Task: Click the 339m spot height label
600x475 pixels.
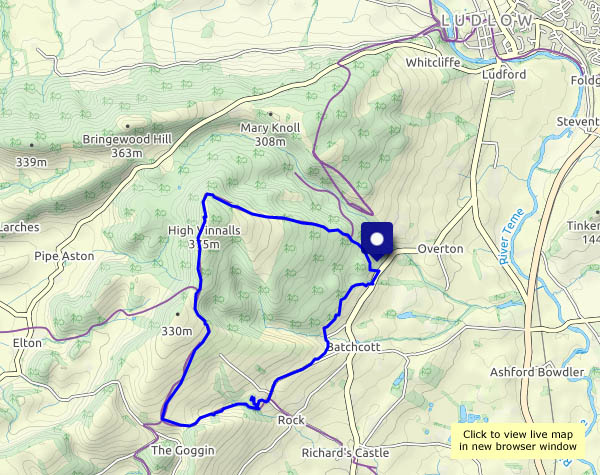Action: point(31,162)
